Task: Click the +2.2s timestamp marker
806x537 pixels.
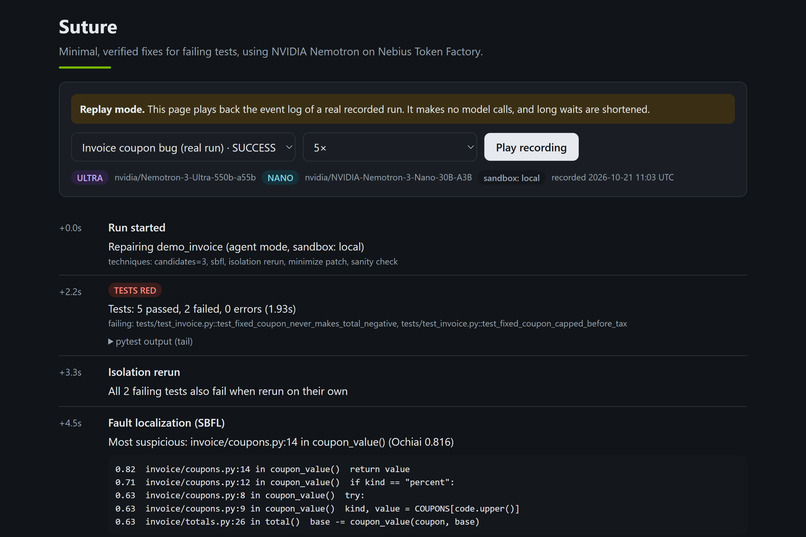Action: (70, 292)
